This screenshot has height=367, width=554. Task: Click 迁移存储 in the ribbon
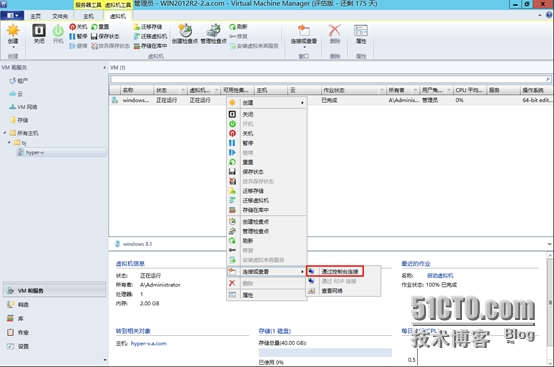point(148,27)
